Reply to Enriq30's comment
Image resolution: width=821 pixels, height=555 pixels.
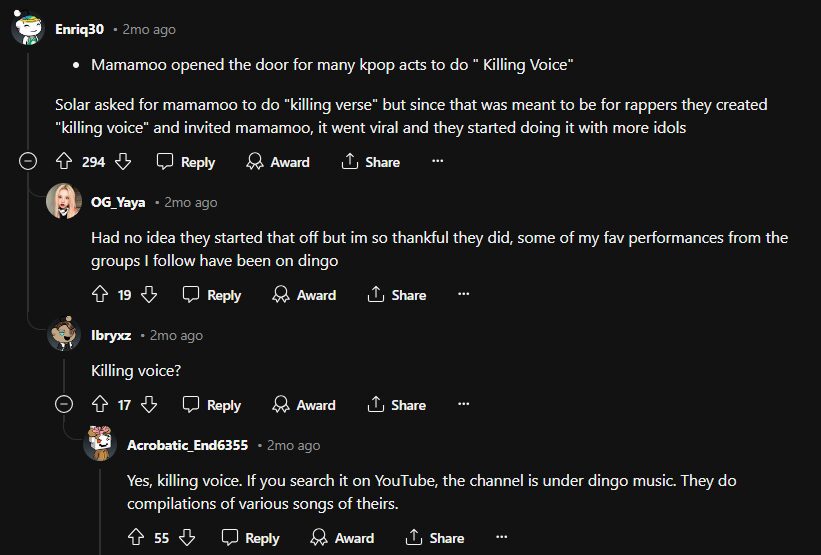coord(186,161)
